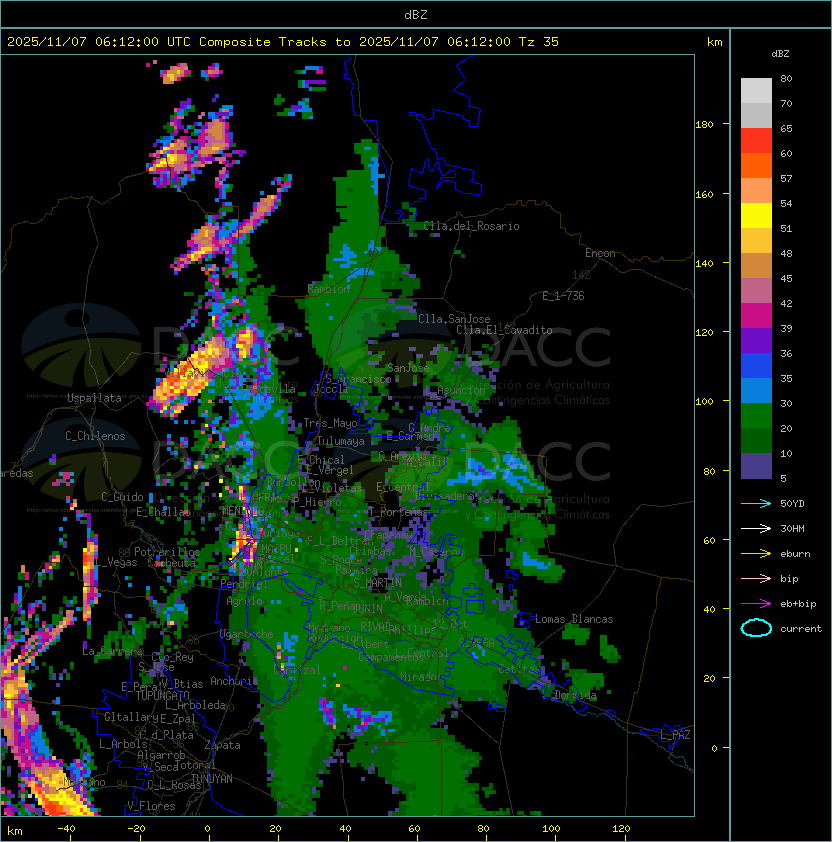
Task: Click the Anchoris place label
Action: [x=234, y=681]
